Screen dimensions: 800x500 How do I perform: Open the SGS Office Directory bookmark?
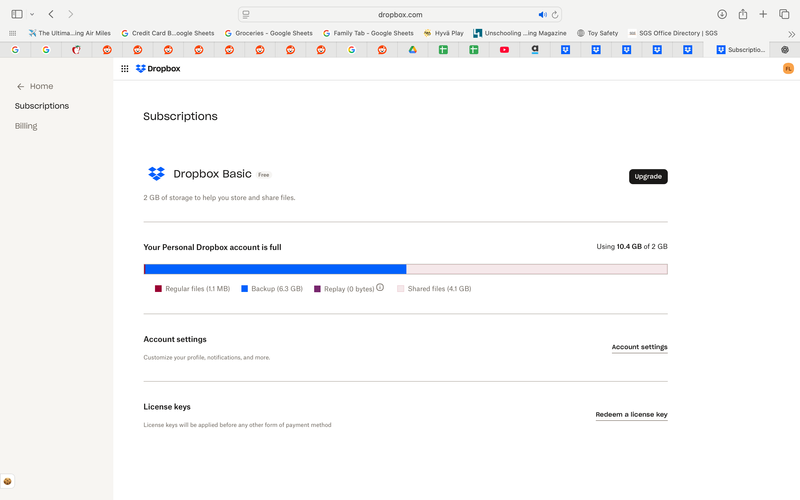[x=673, y=33]
